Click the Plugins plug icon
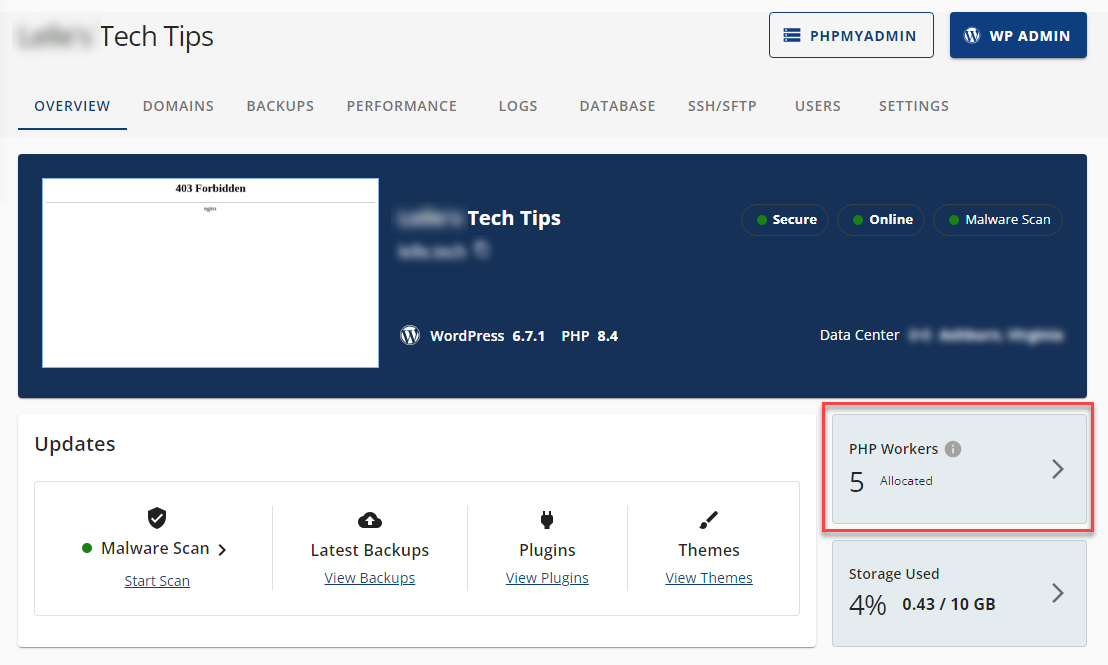 [547, 520]
